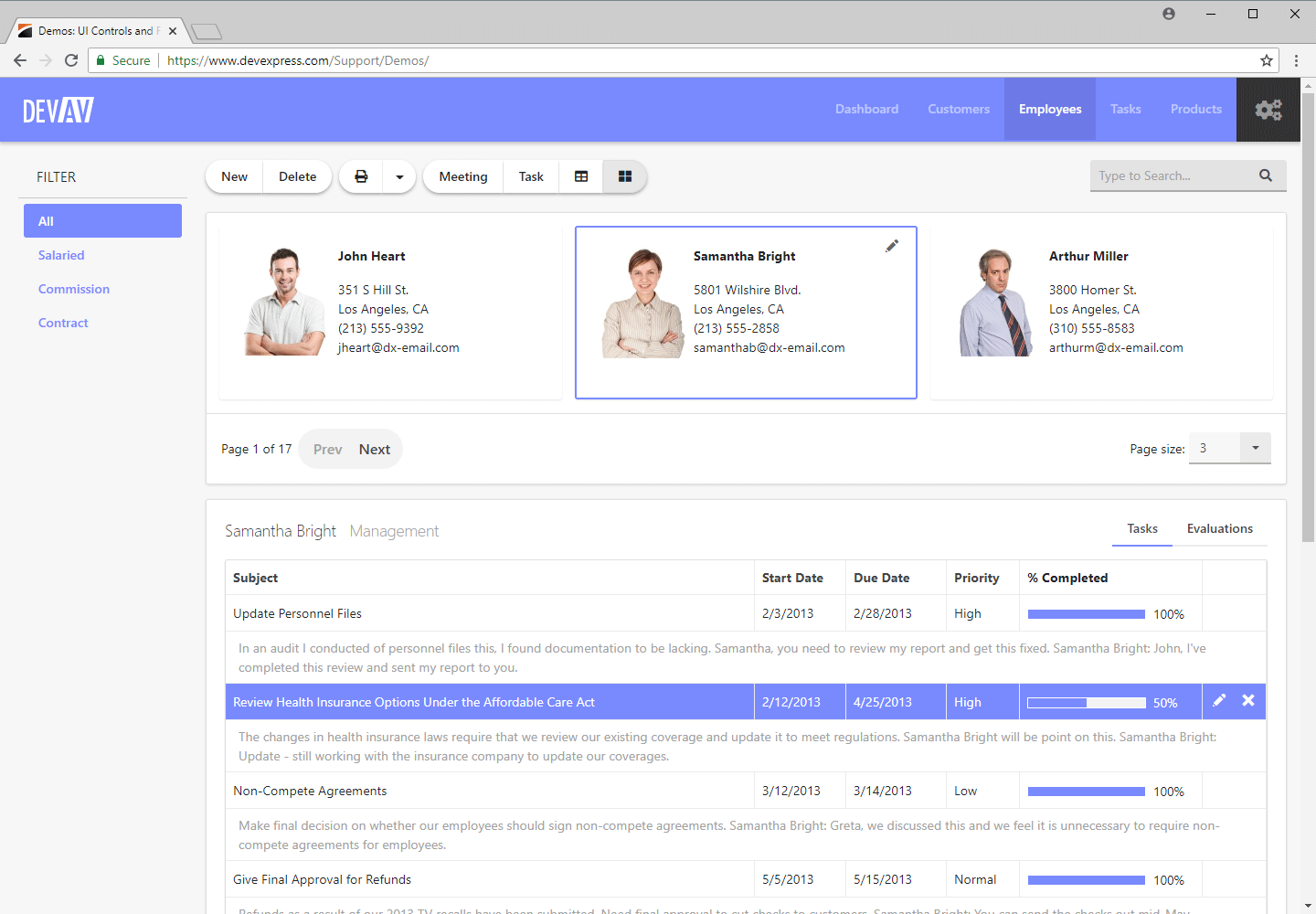The image size is (1316, 914).
Task: Select the Salaried employee filter
Action: (x=61, y=255)
